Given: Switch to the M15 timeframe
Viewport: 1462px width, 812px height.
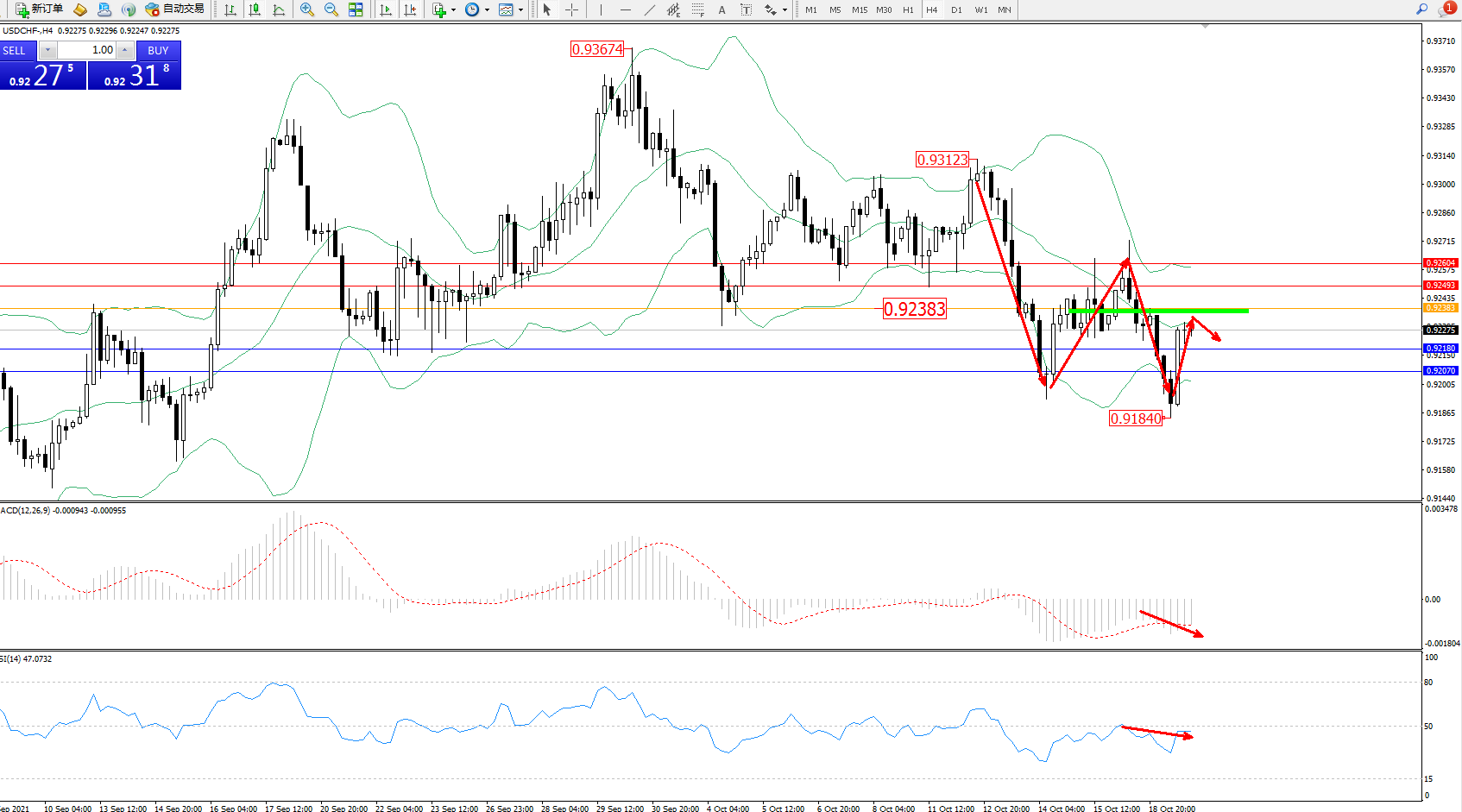Looking at the screenshot, I should (x=860, y=9).
